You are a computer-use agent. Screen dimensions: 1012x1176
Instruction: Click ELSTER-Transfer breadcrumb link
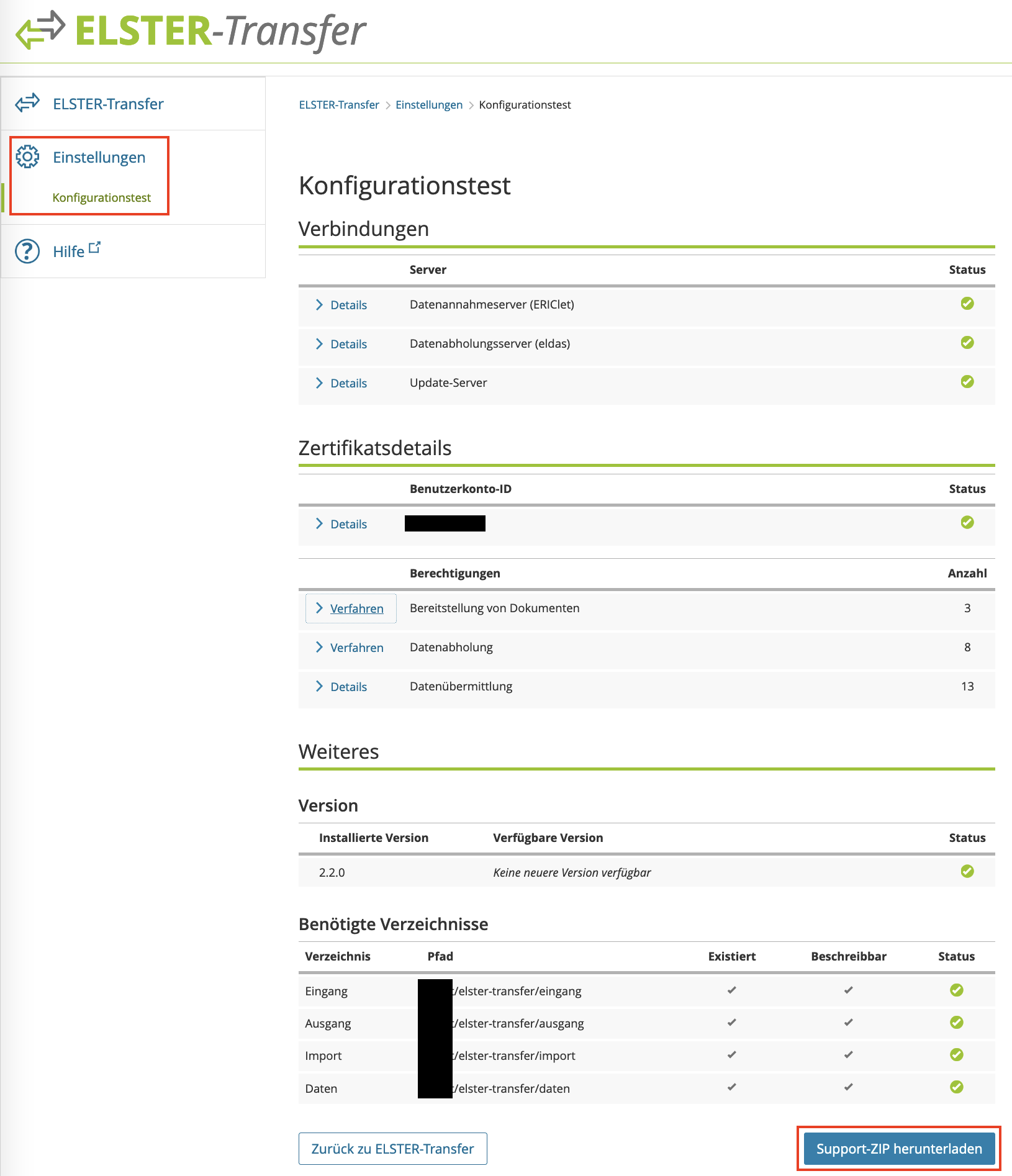click(339, 105)
